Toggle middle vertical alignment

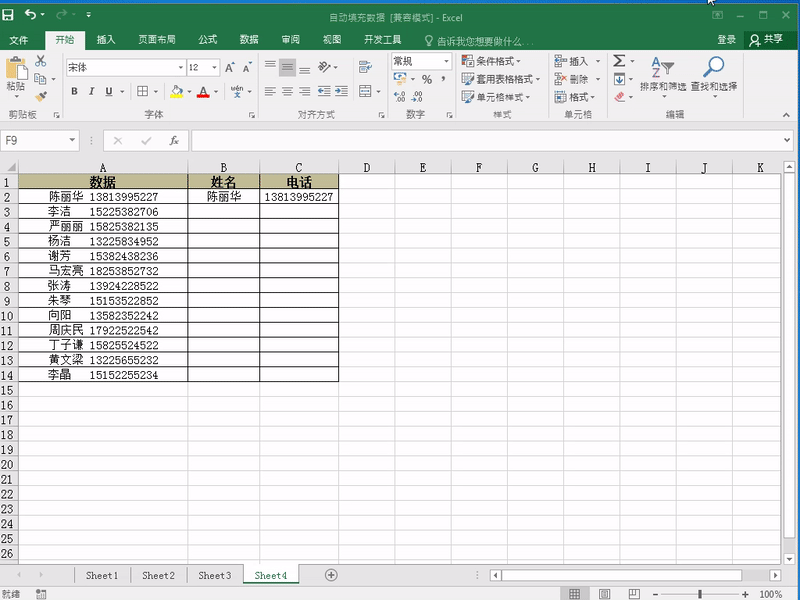click(x=287, y=67)
